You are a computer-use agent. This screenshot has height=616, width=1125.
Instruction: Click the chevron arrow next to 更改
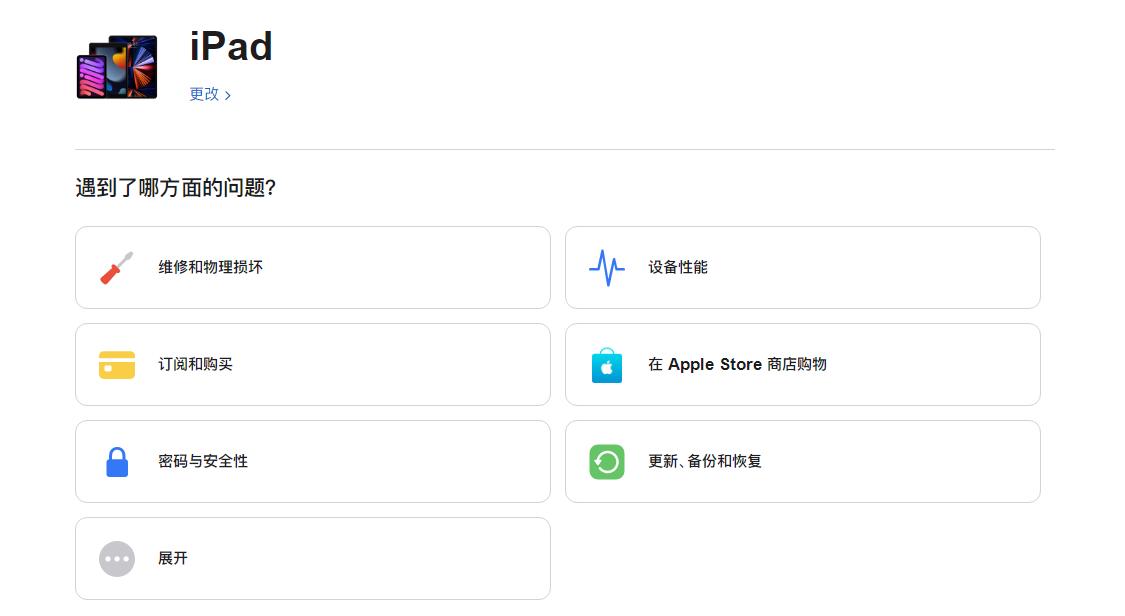[228, 94]
